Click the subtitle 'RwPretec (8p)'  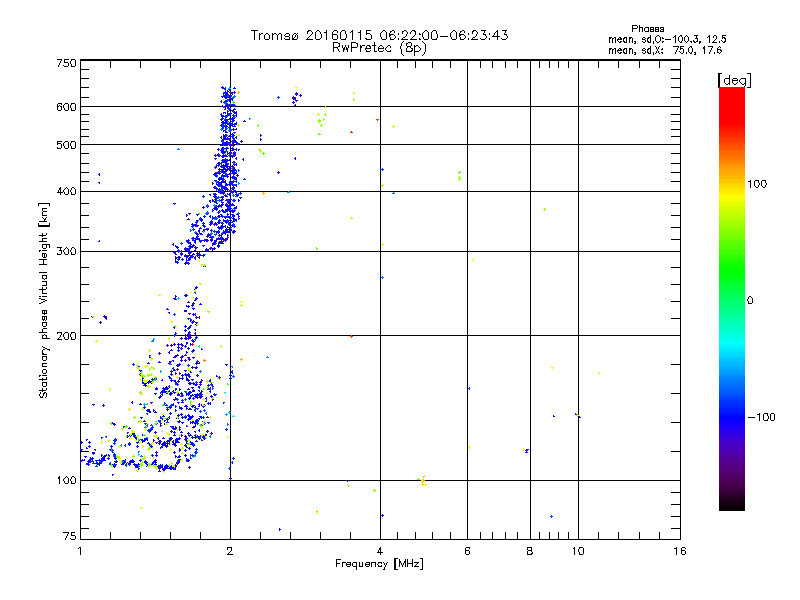tap(379, 48)
